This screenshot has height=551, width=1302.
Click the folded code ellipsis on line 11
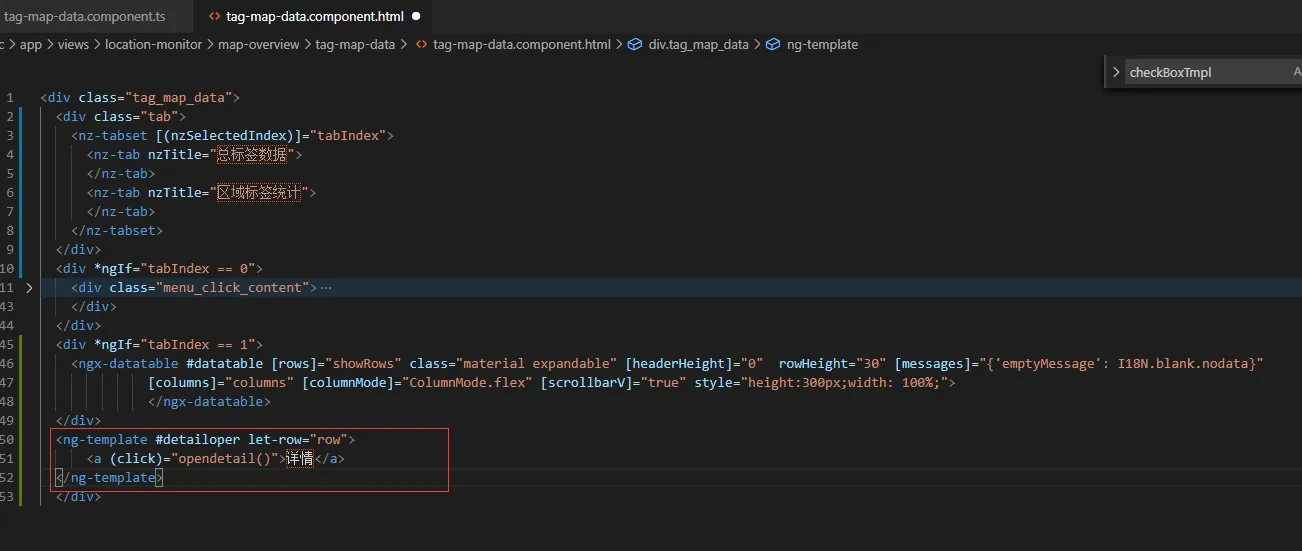[325, 288]
